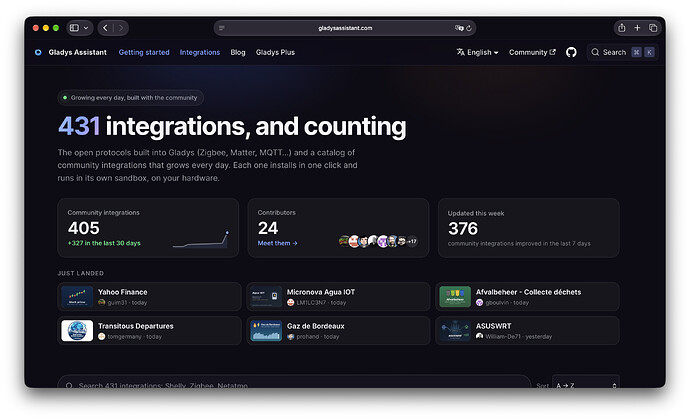Click the Community integrations 405 stat card
690x420 pixels.
(148, 228)
